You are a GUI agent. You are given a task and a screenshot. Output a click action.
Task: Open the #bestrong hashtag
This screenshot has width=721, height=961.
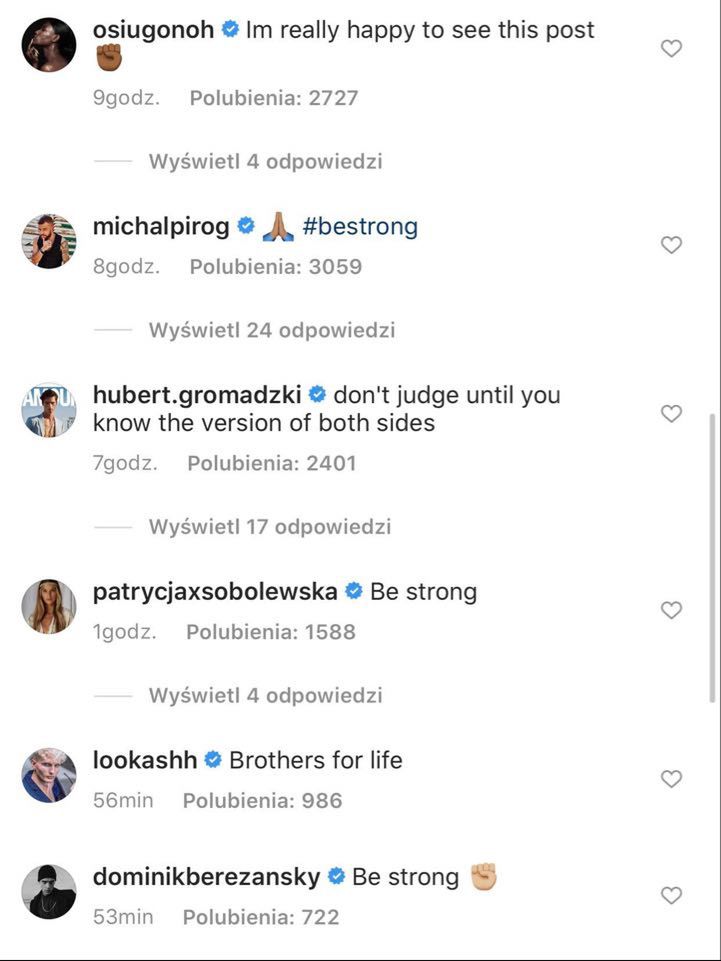pos(360,227)
